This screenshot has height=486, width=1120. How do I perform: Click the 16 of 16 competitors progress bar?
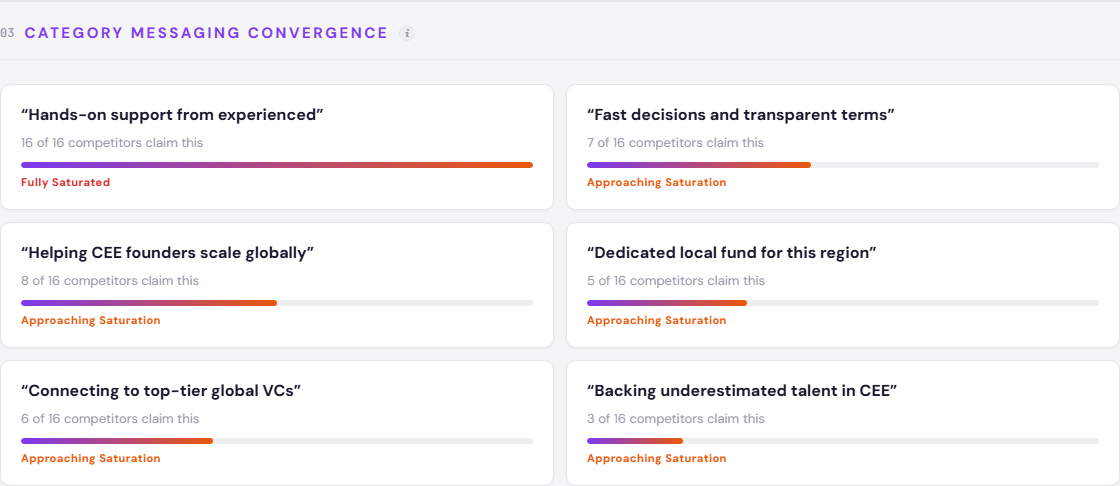click(x=277, y=165)
